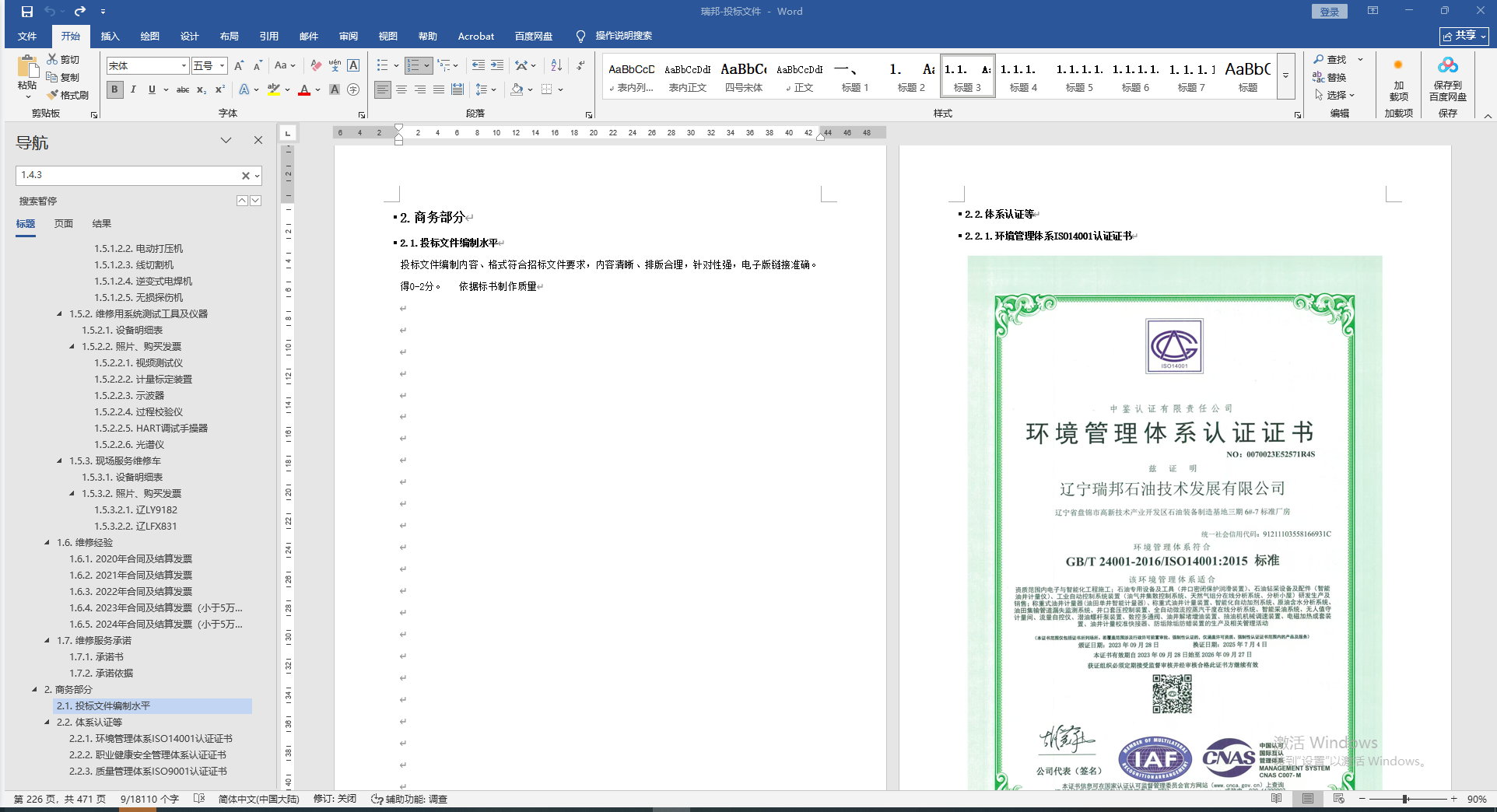
Task: Sort the selected text alphabetically
Action: pyautogui.click(x=556, y=65)
